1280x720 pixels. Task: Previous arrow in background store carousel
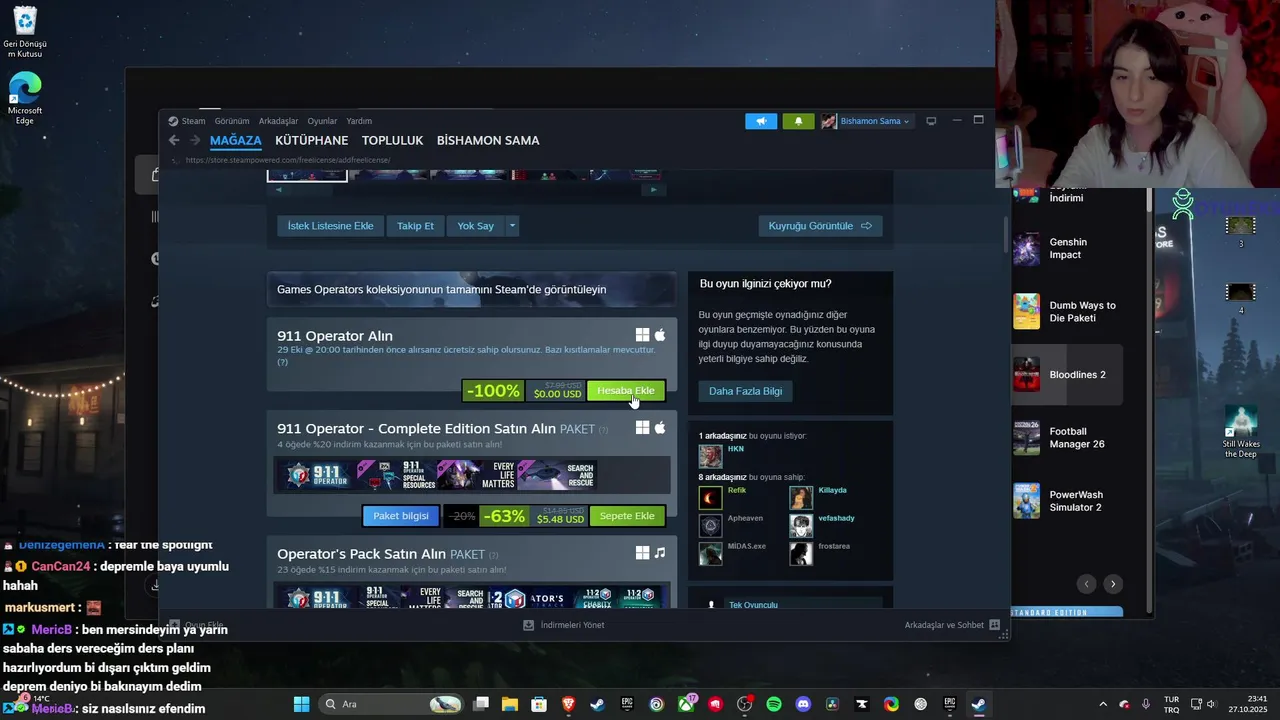(1087, 584)
